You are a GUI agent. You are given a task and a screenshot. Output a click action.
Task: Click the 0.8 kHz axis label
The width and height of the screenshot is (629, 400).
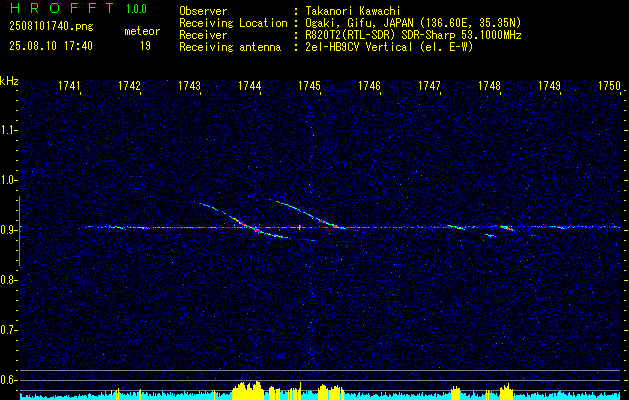tap(8, 280)
